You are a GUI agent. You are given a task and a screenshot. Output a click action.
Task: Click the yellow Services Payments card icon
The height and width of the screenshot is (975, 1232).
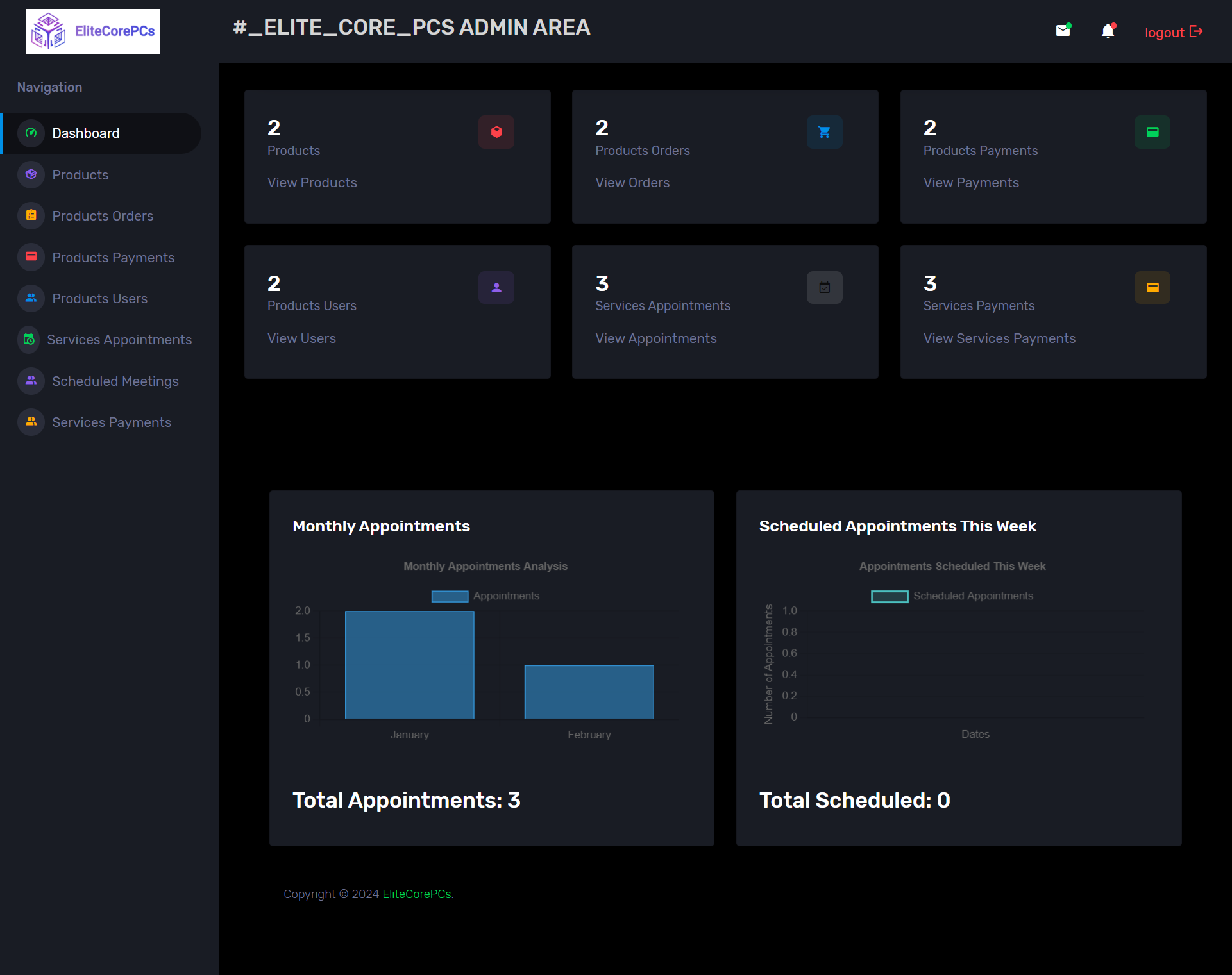coord(1152,288)
